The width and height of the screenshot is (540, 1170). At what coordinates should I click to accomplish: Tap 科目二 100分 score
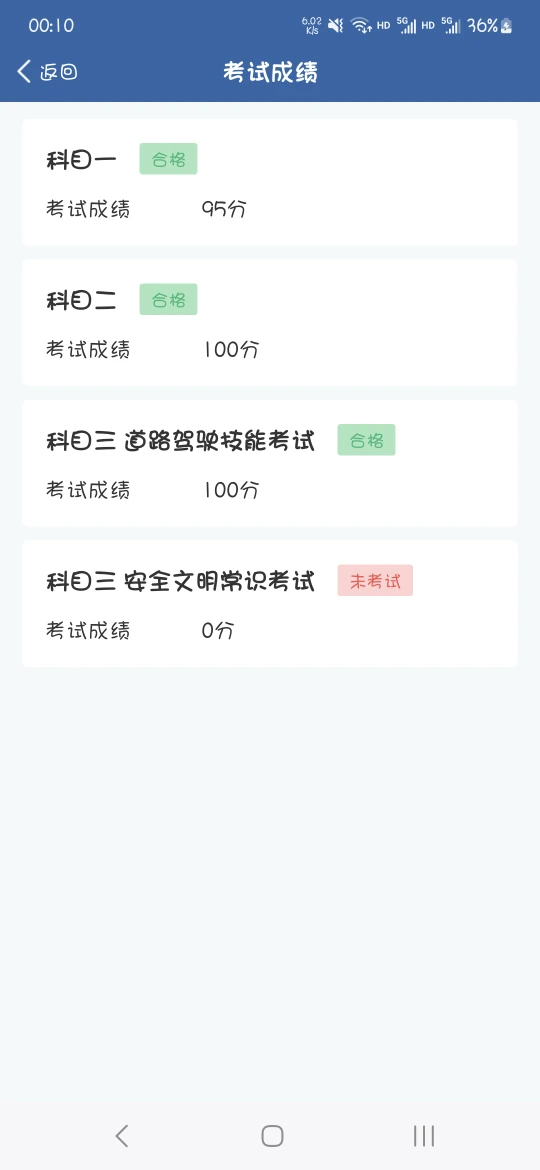click(x=230, y=349)
